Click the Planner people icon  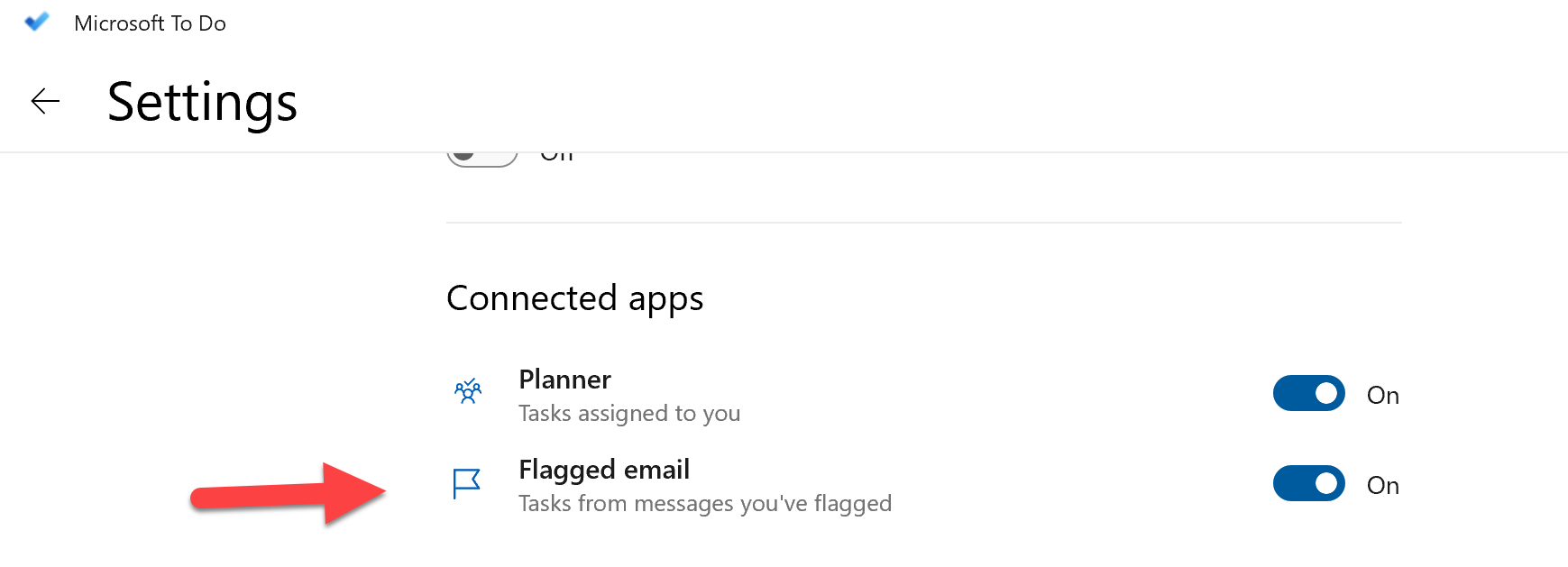pyautogui.click(x=467, y=391)
